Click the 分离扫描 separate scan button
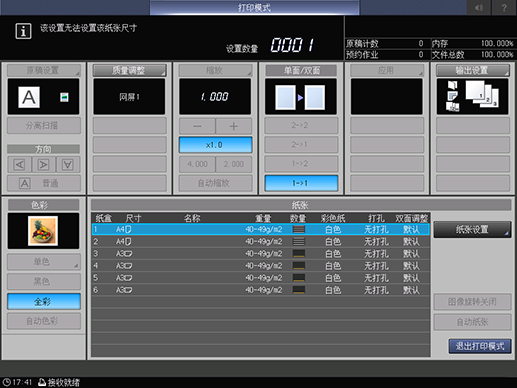The width and height of the screenshot is (517, 388). (x=44, y=126)
